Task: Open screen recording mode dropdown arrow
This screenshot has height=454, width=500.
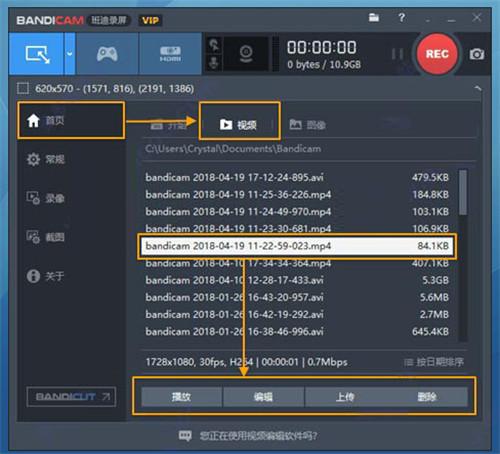Action: 70,54
